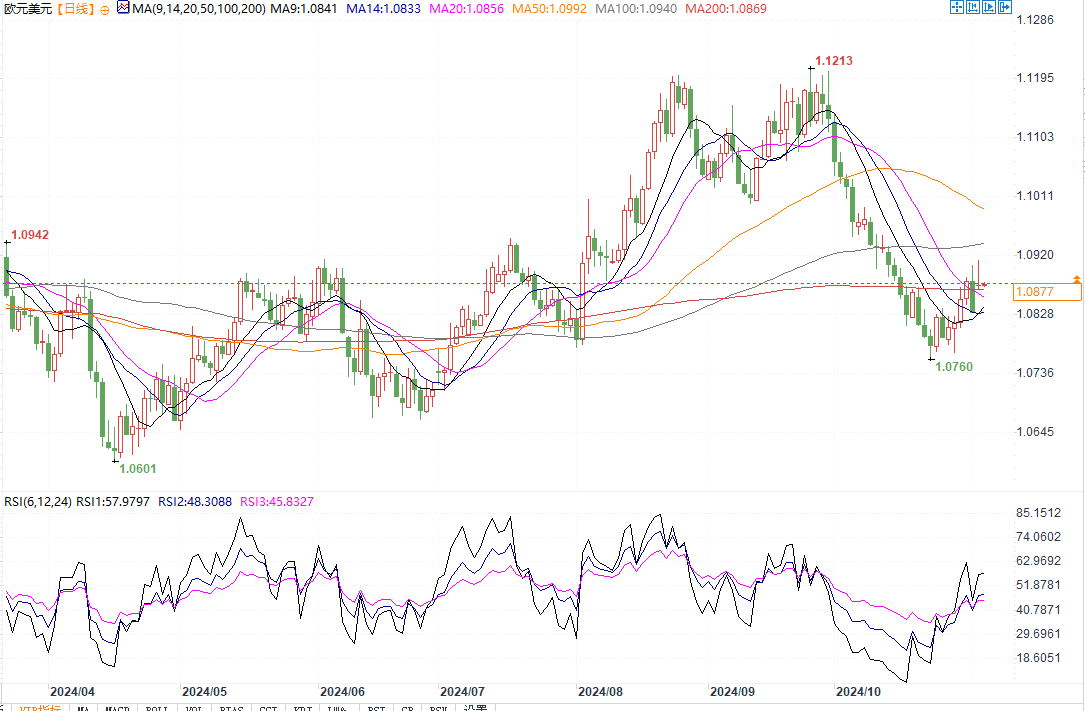
Task: Click the 1.1213 high price marker
Action: click(833, 61)
